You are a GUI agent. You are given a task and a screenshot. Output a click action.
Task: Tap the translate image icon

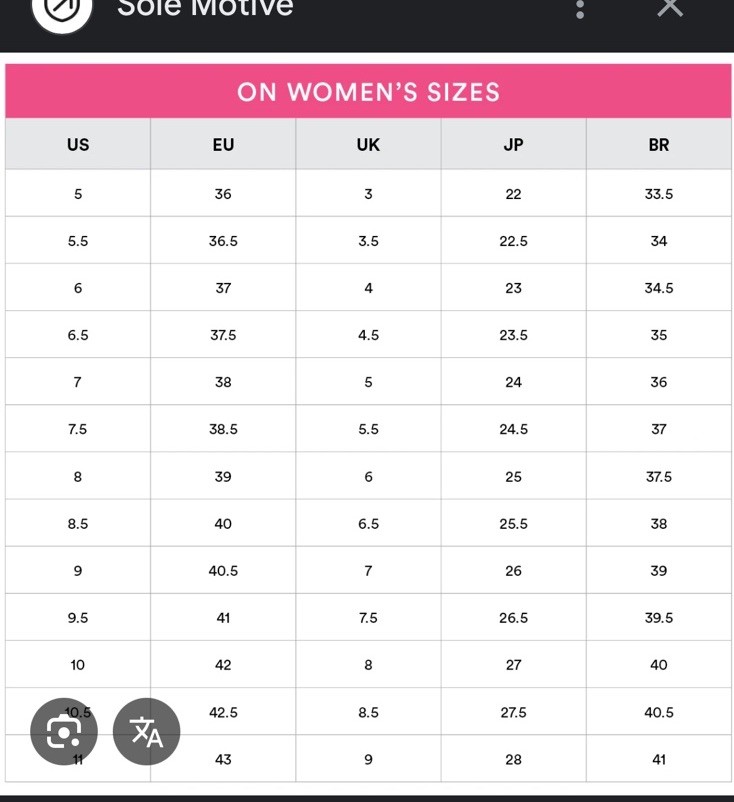[x=146, y=731]
